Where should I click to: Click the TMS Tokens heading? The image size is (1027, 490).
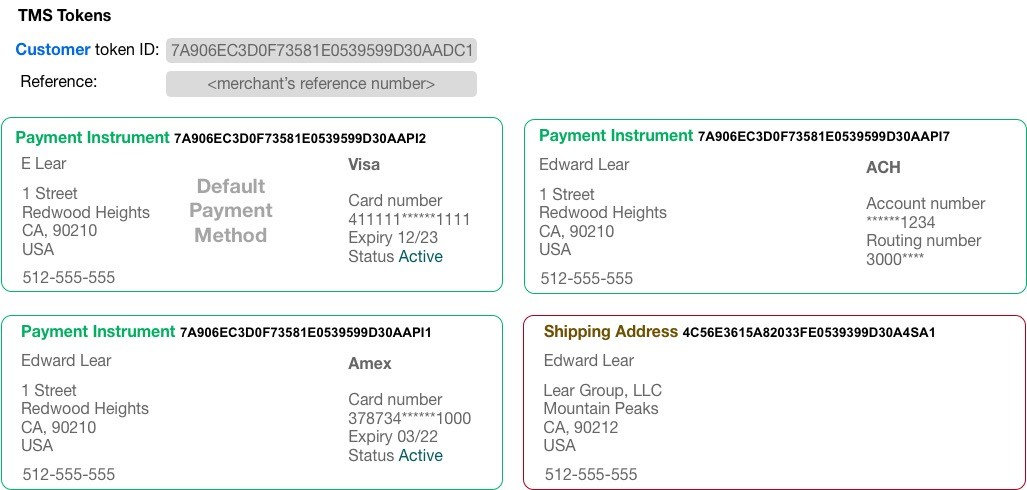64,15
